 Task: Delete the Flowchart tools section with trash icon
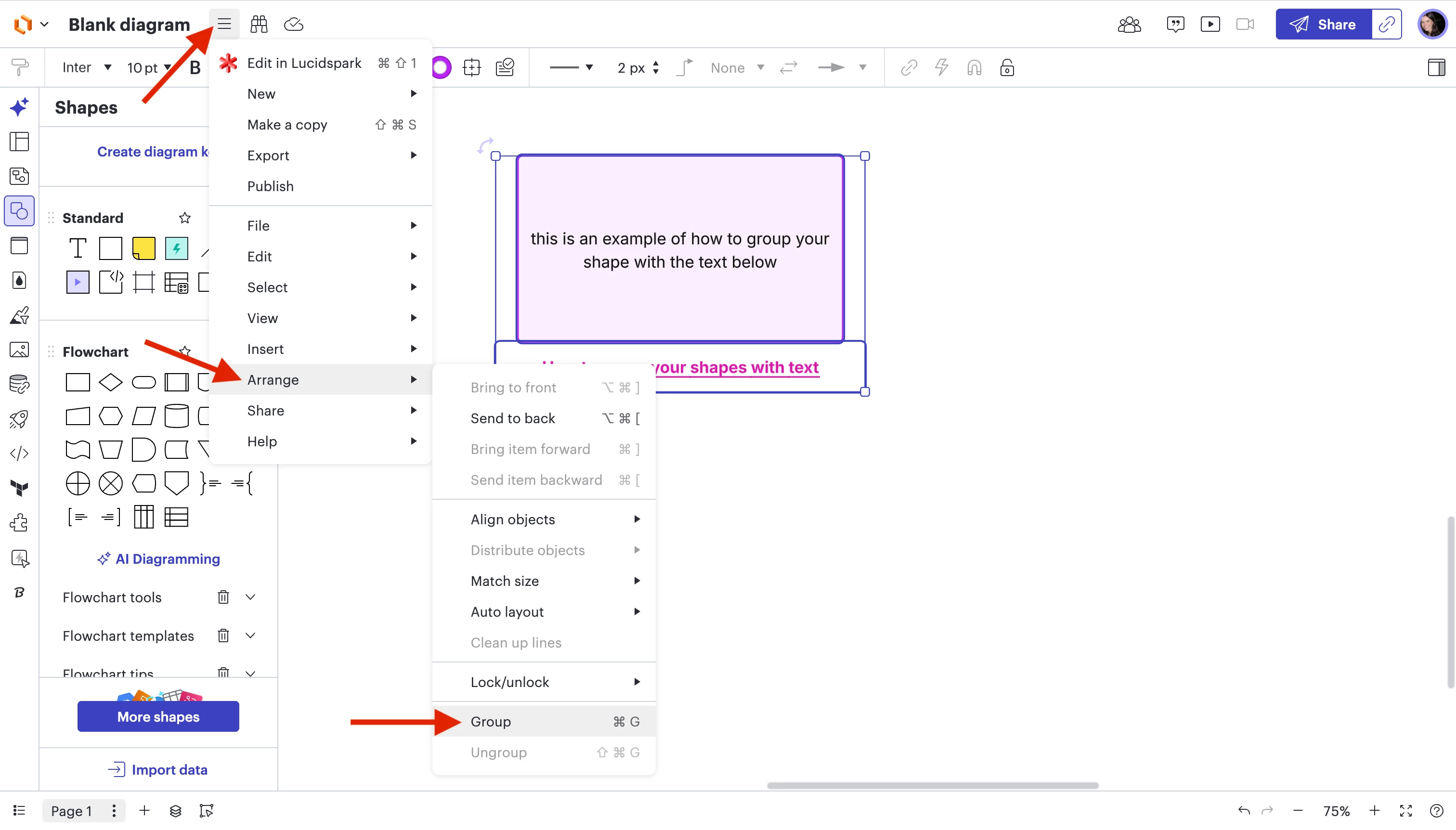pyautogui.click(x=223, y=597)
